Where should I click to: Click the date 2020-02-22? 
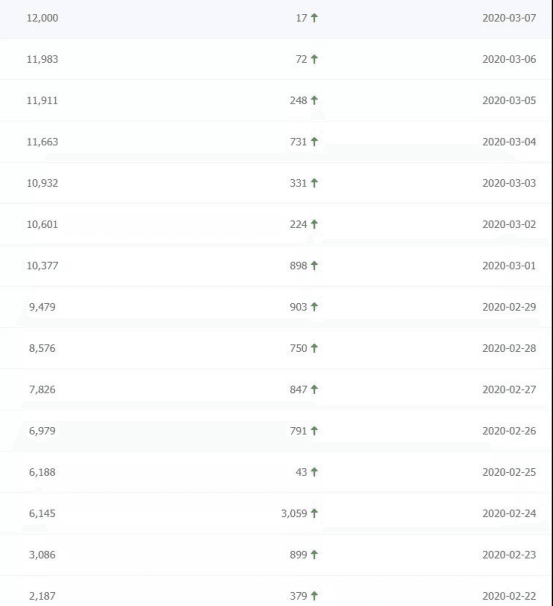pos(509,596)
